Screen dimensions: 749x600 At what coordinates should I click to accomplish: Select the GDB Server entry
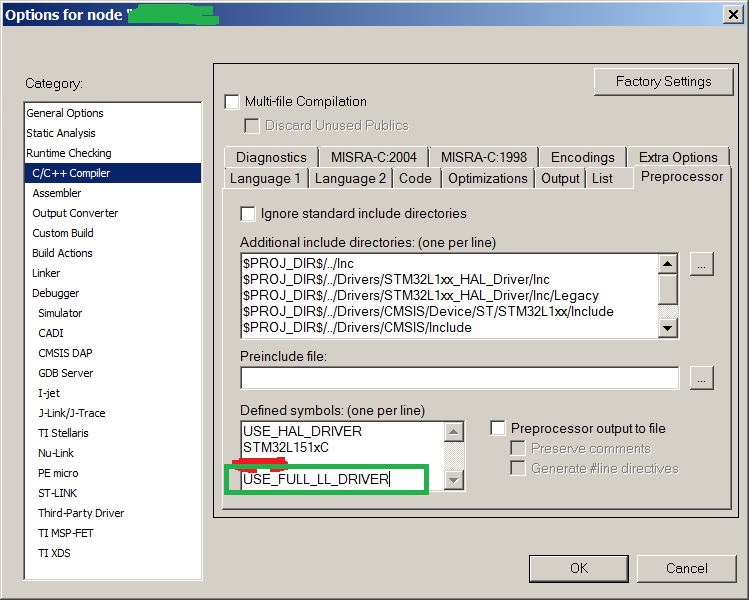(65, 374)
